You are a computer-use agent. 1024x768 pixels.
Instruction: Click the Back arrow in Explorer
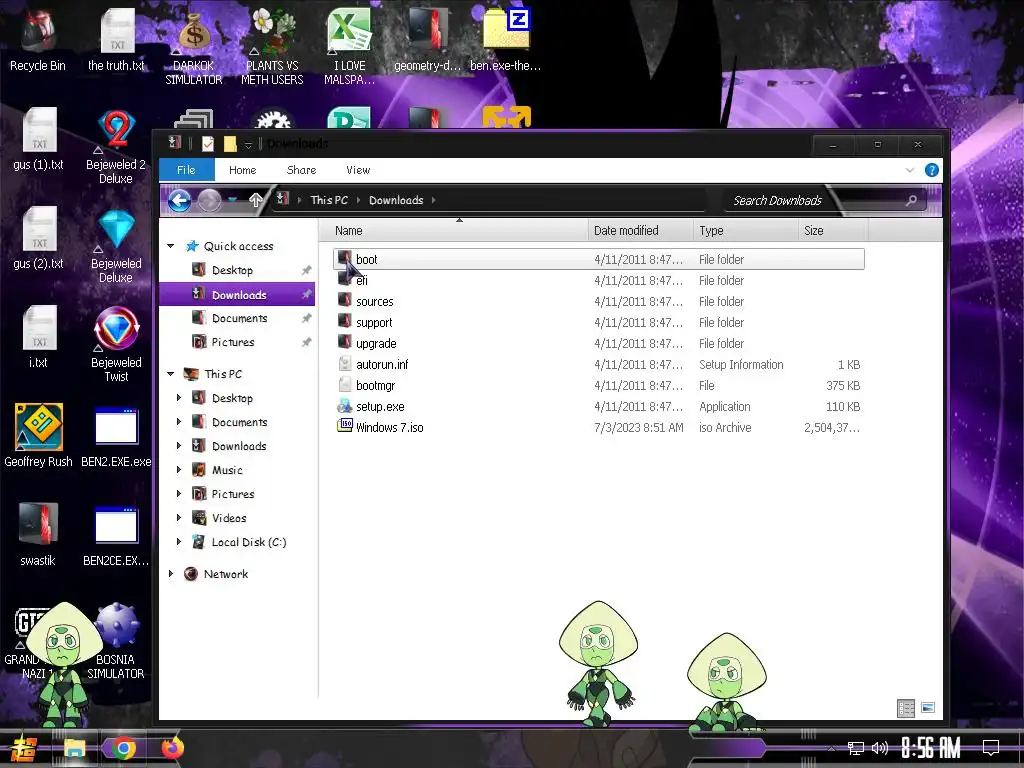(x=179, y=200)
